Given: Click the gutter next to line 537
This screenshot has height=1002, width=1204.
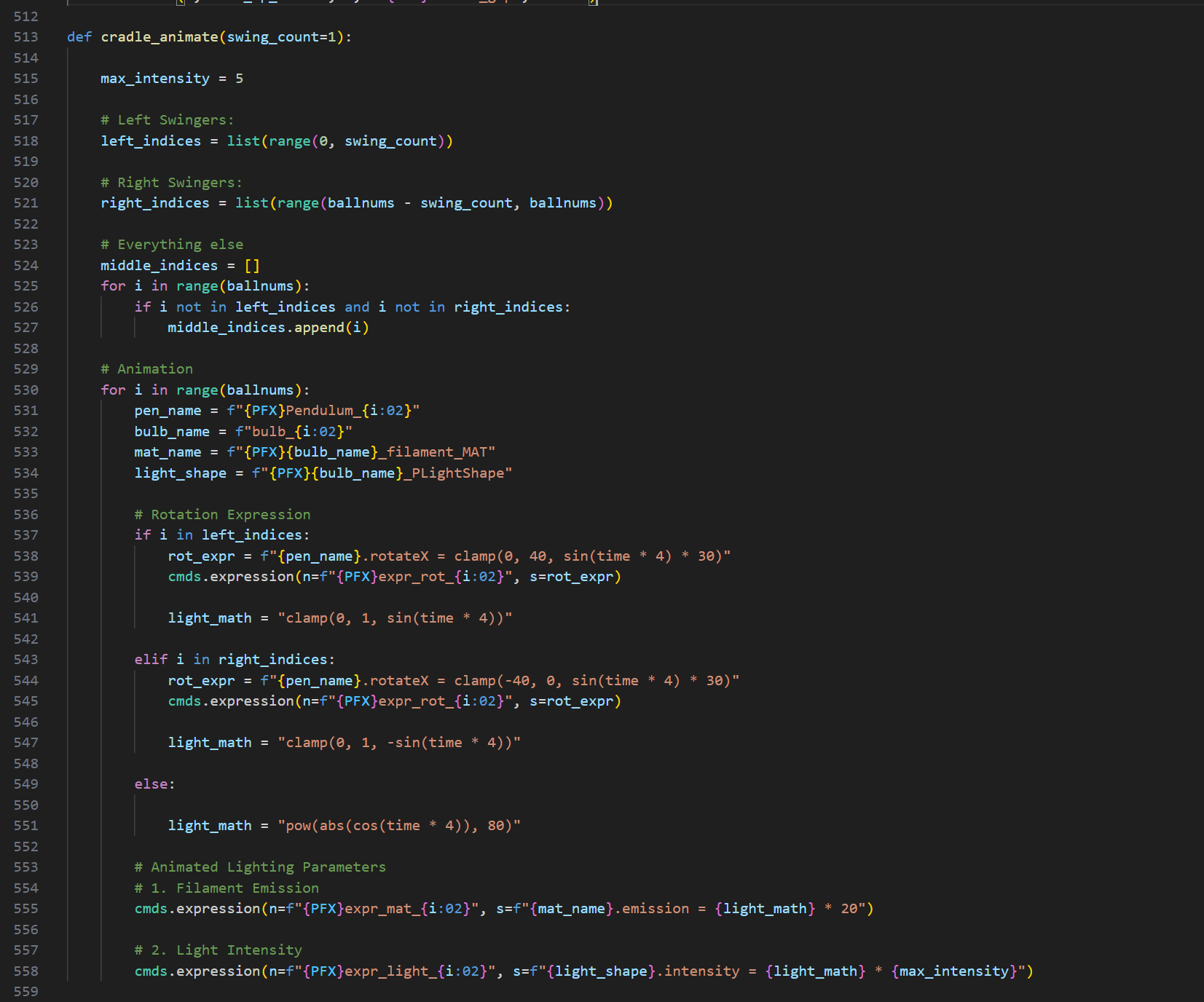Looking at the screenshot, I should [x=26, y=534].
